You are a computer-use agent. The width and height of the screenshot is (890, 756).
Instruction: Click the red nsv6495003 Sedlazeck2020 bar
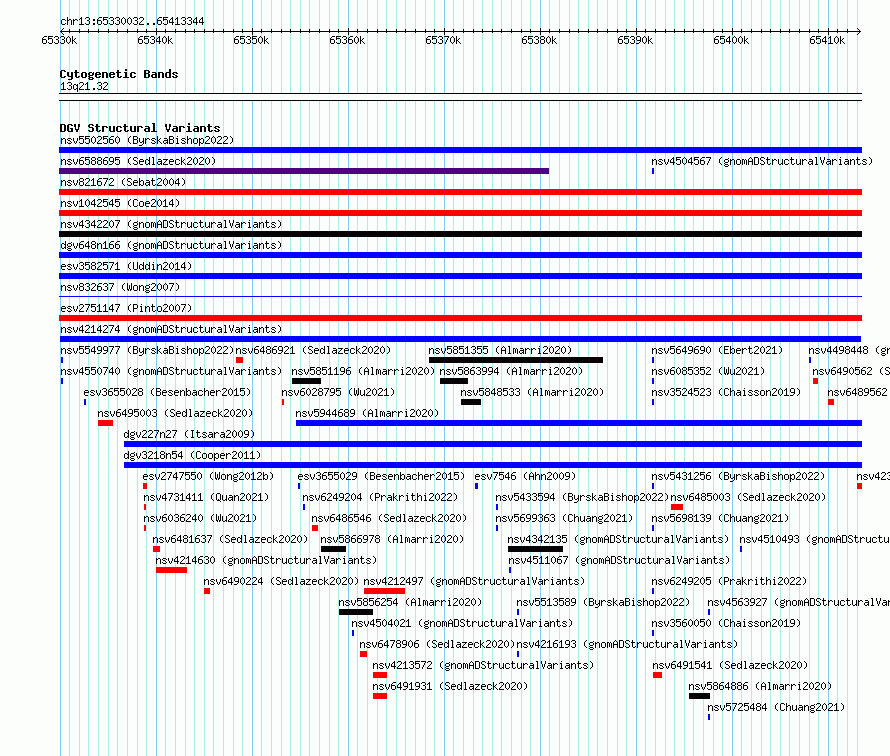point(106,423)
